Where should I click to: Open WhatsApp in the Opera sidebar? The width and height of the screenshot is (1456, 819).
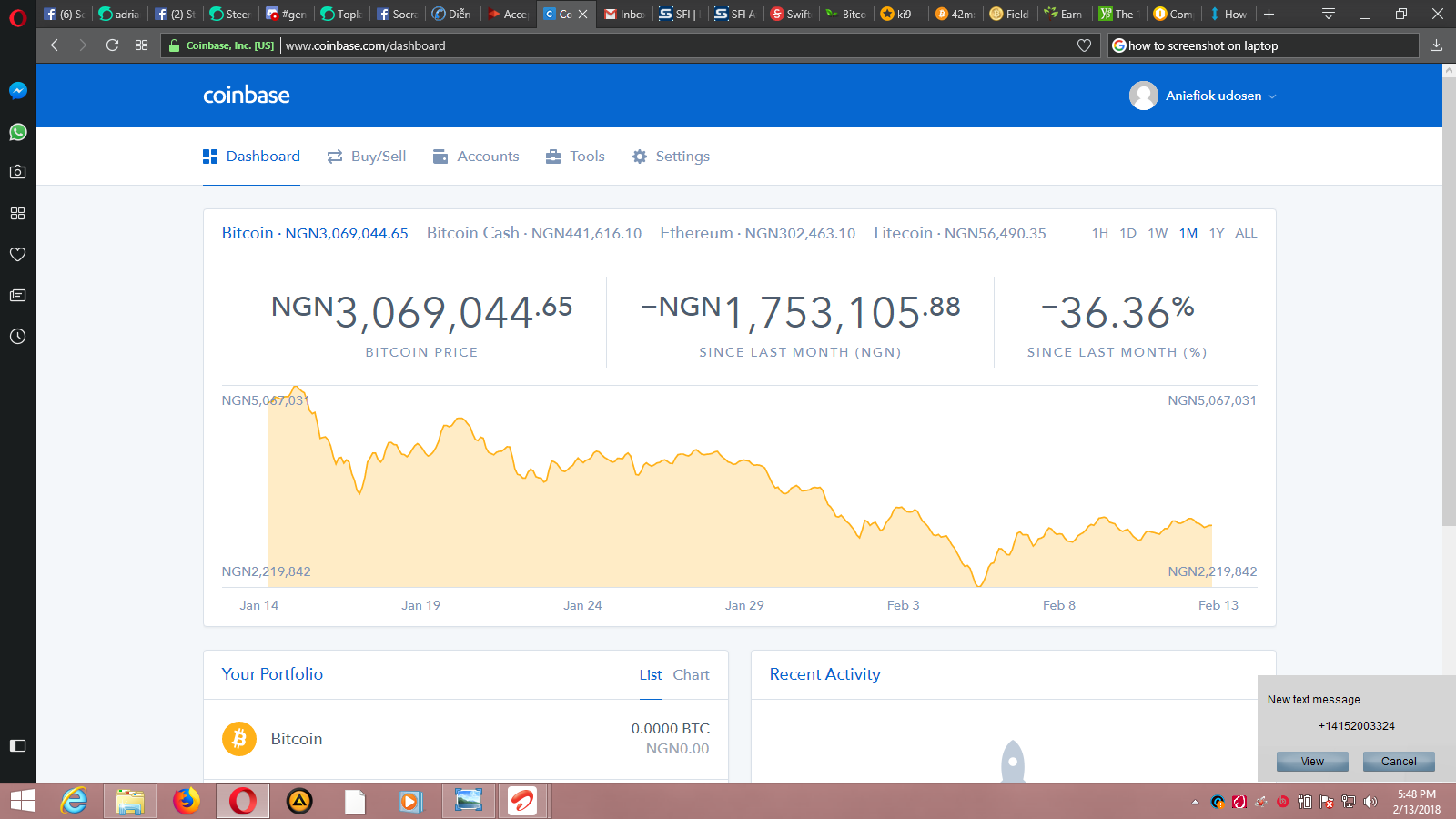point(17,132)
